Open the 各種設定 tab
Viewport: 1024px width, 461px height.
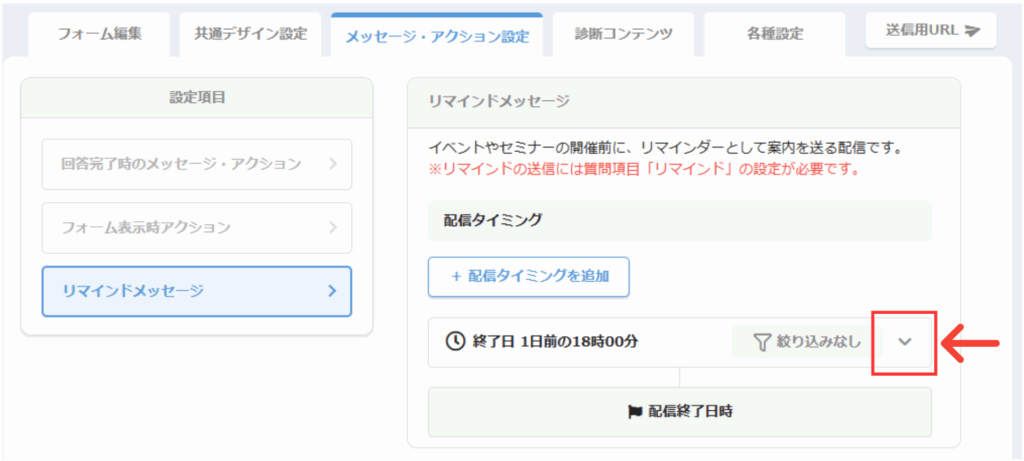(x=774, y=34)
